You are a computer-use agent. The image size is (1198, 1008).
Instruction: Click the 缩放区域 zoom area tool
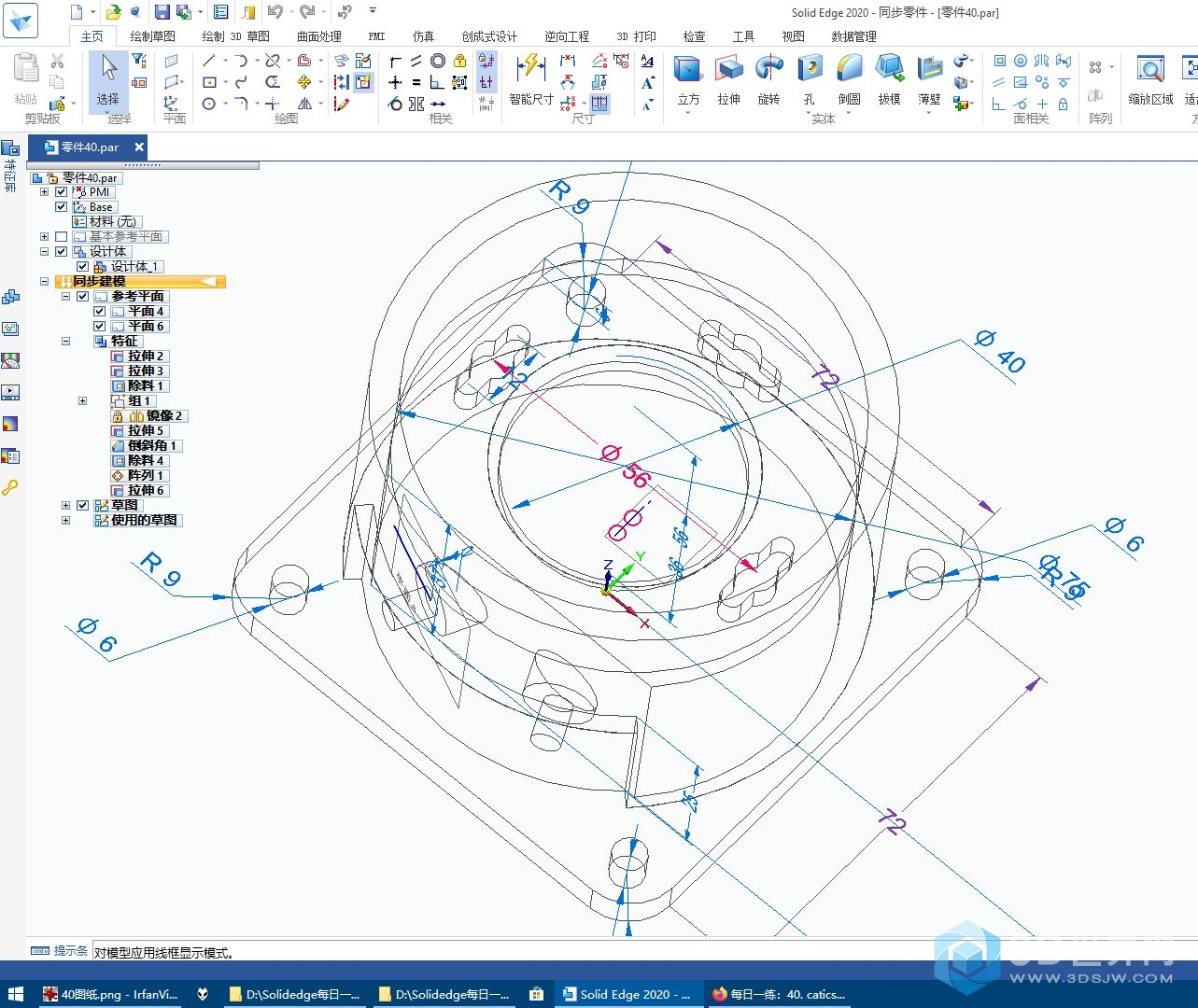(1150, 79)
